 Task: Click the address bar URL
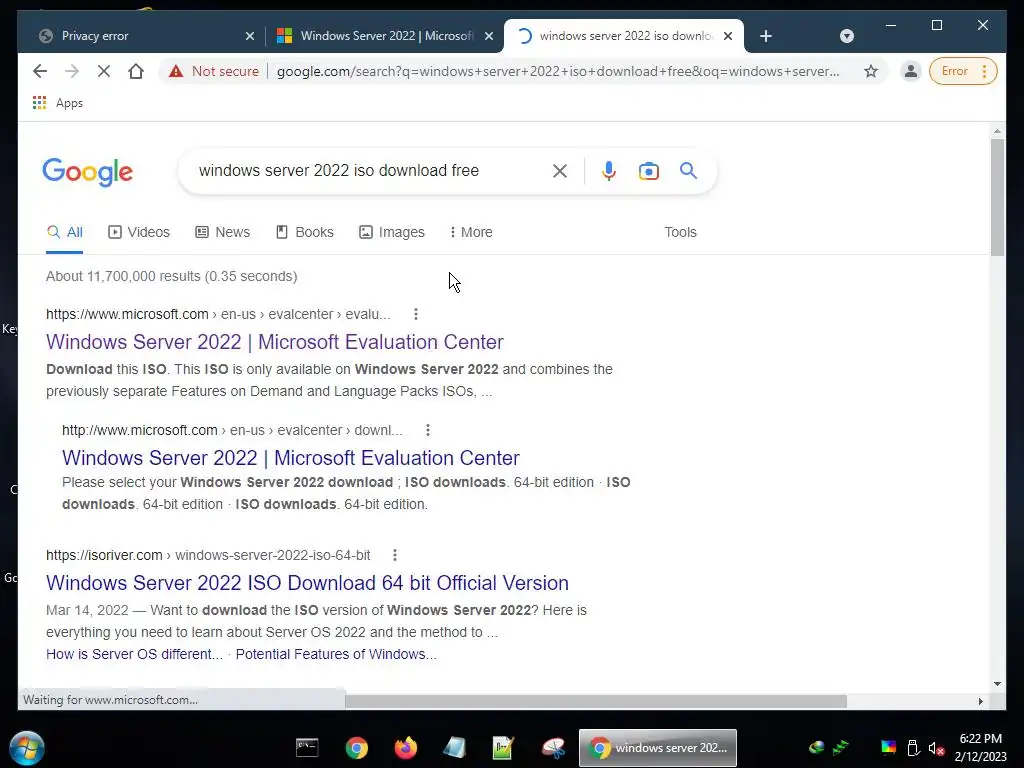(x=558, y=71)
